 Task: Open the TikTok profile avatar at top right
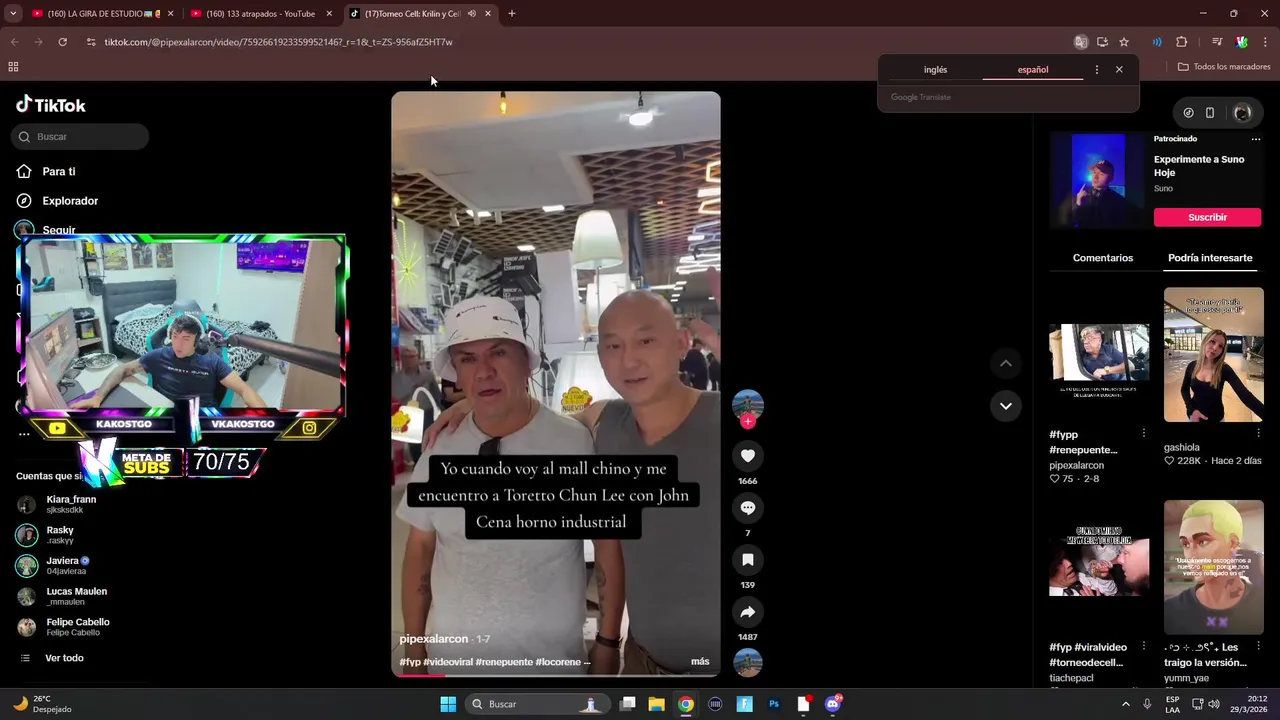[x=1242, y=113]
